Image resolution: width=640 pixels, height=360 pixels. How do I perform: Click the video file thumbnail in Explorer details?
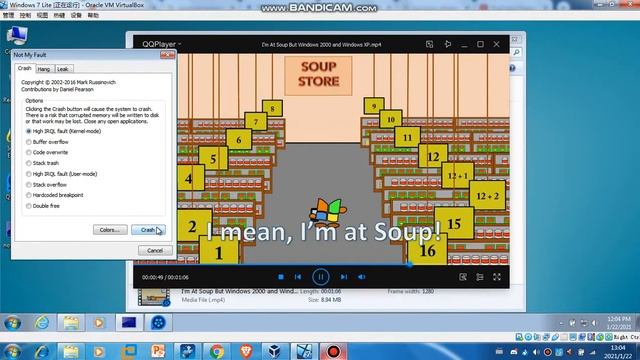point(153,297)
